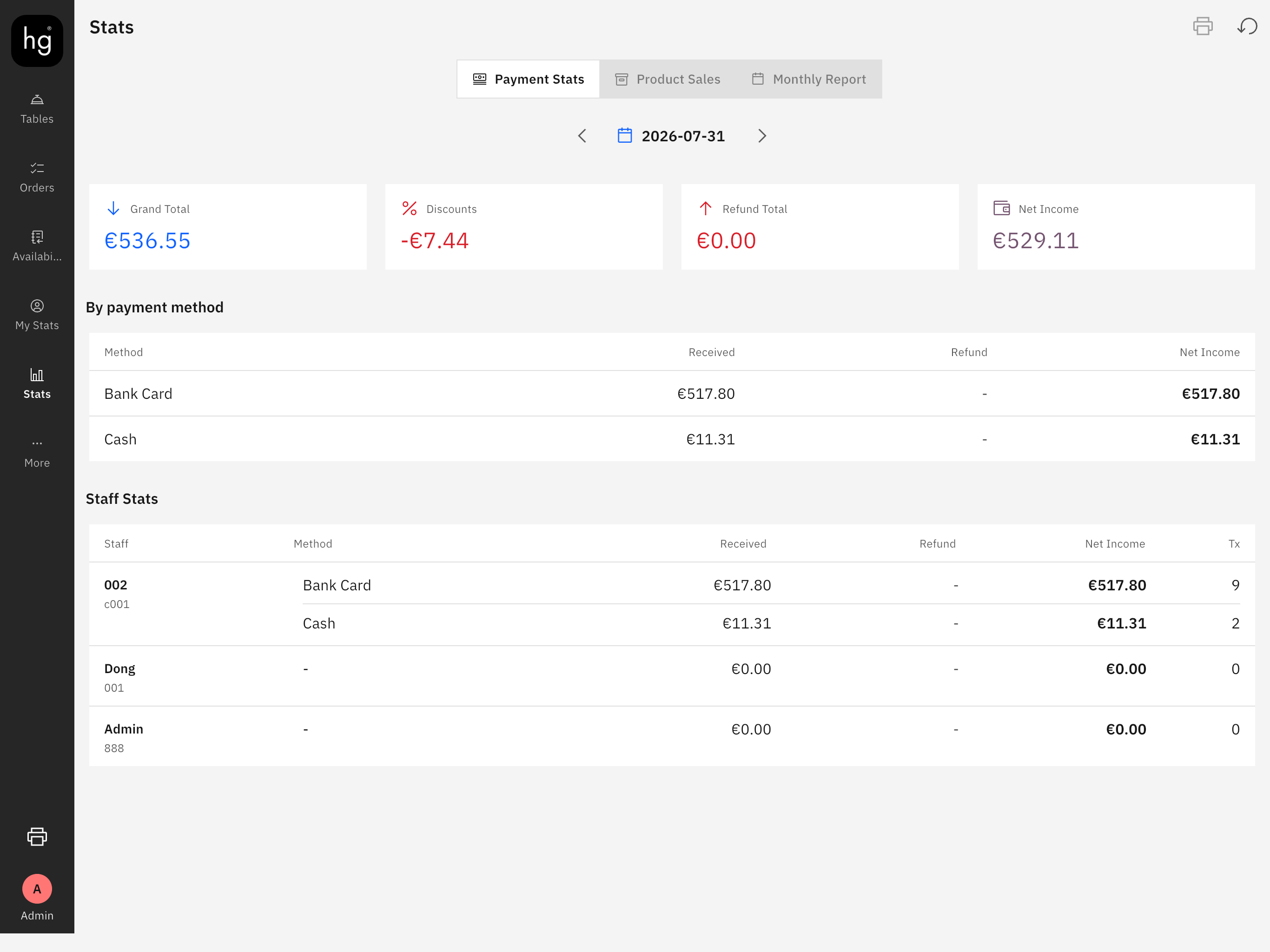The width and height of the screenshot is (1270, 952).
Task: Select the Bank Card payment method row
Action: (672, 393)
